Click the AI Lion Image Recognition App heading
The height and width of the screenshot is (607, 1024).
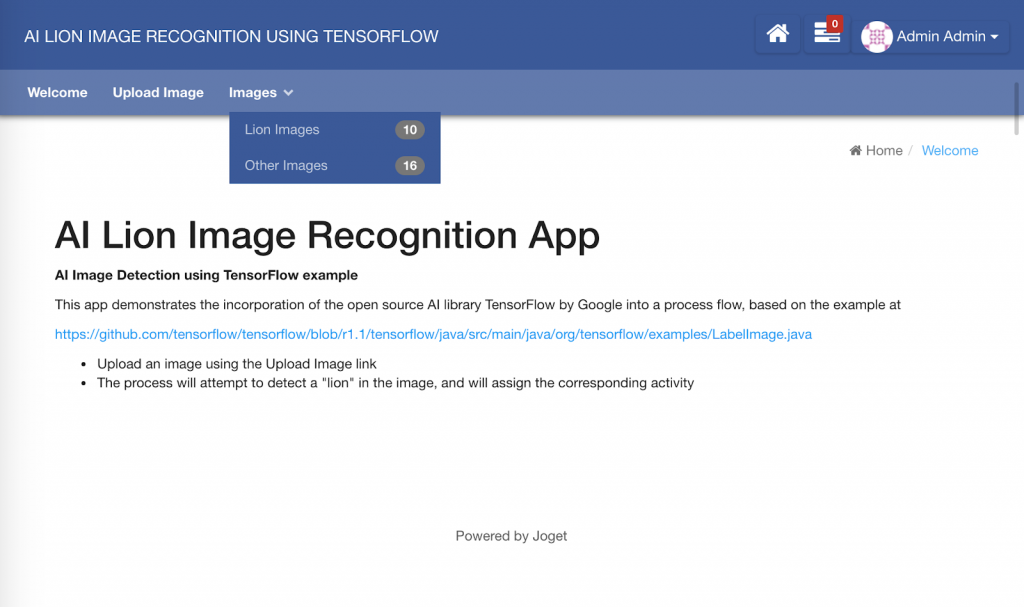[x=327, y=235]
